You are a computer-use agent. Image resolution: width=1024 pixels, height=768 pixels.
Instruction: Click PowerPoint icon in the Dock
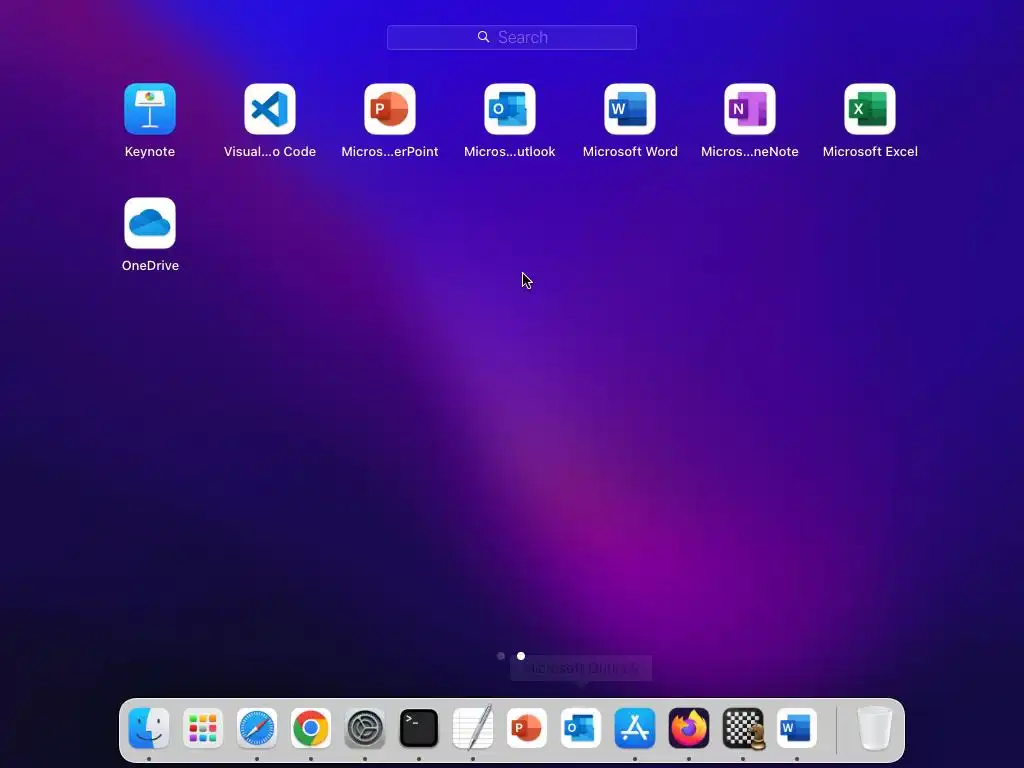[x=527, y=728]
